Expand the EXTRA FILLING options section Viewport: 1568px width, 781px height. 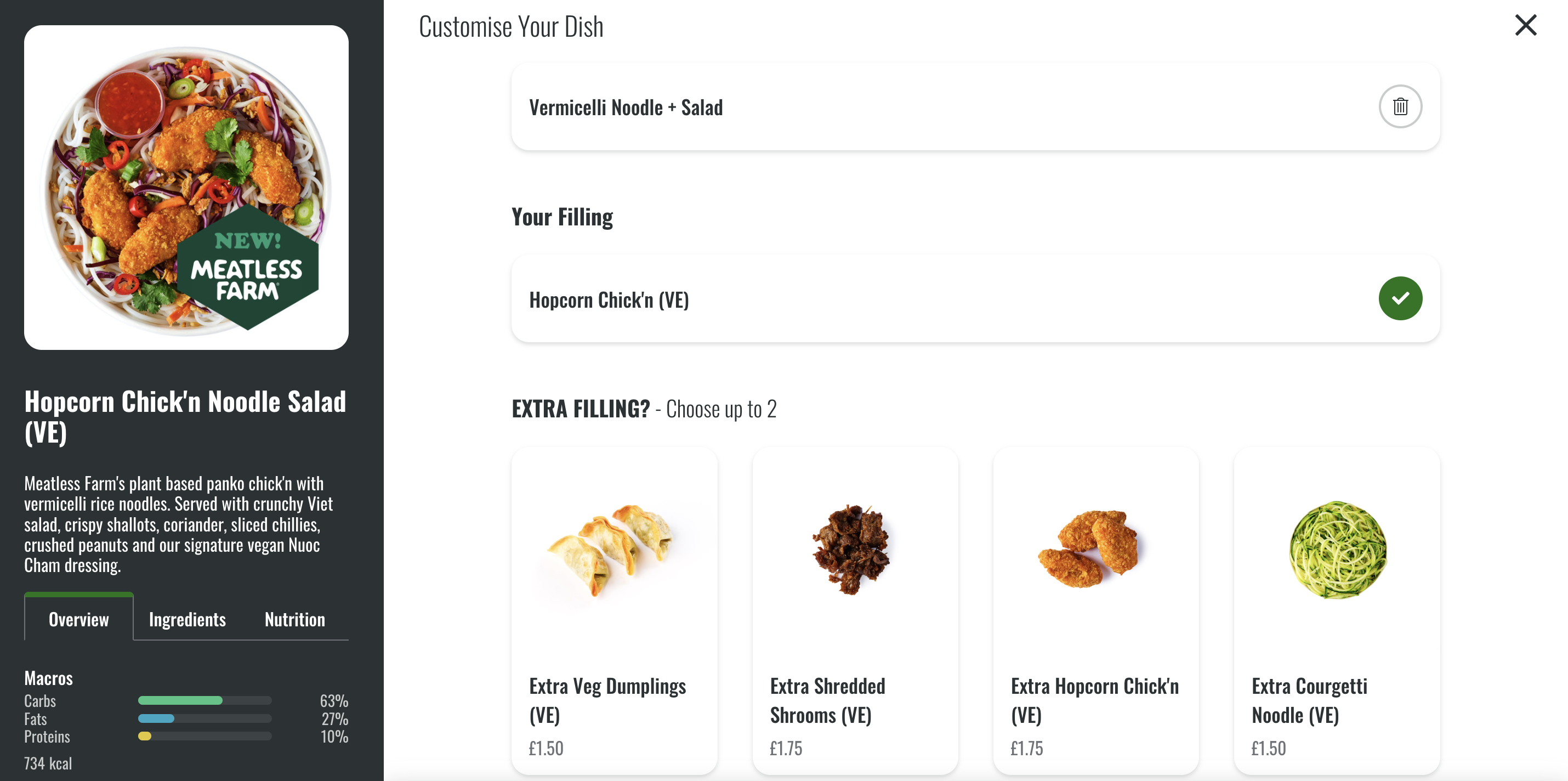(580, 409)
